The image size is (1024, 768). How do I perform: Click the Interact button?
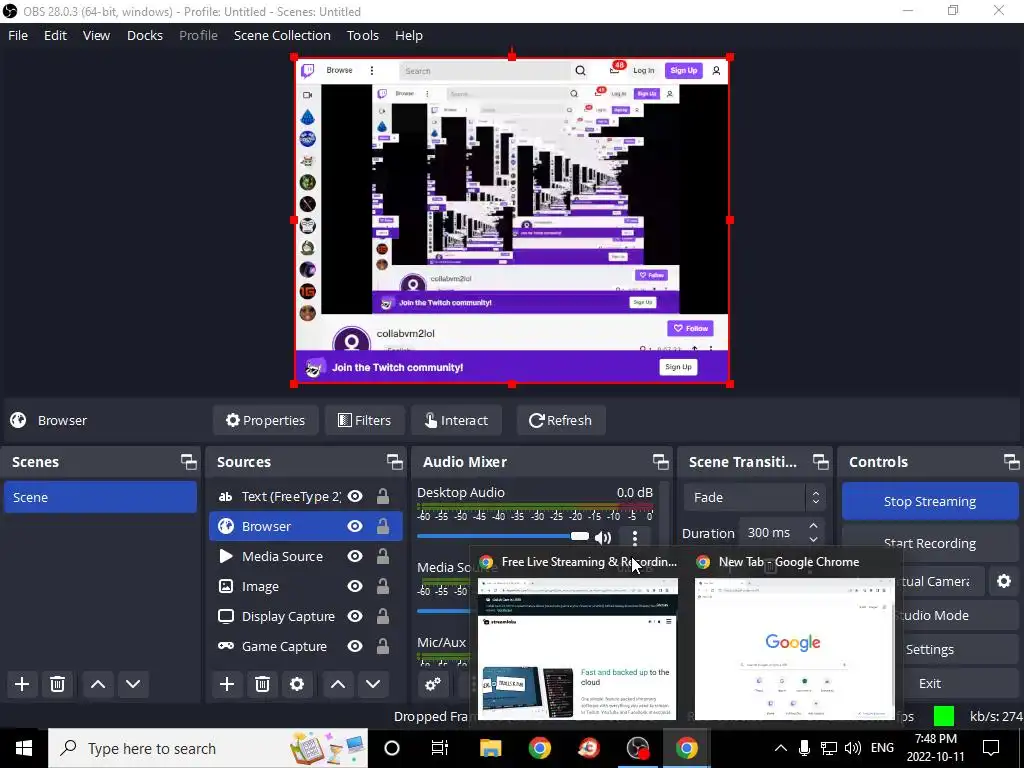[456, 420]
